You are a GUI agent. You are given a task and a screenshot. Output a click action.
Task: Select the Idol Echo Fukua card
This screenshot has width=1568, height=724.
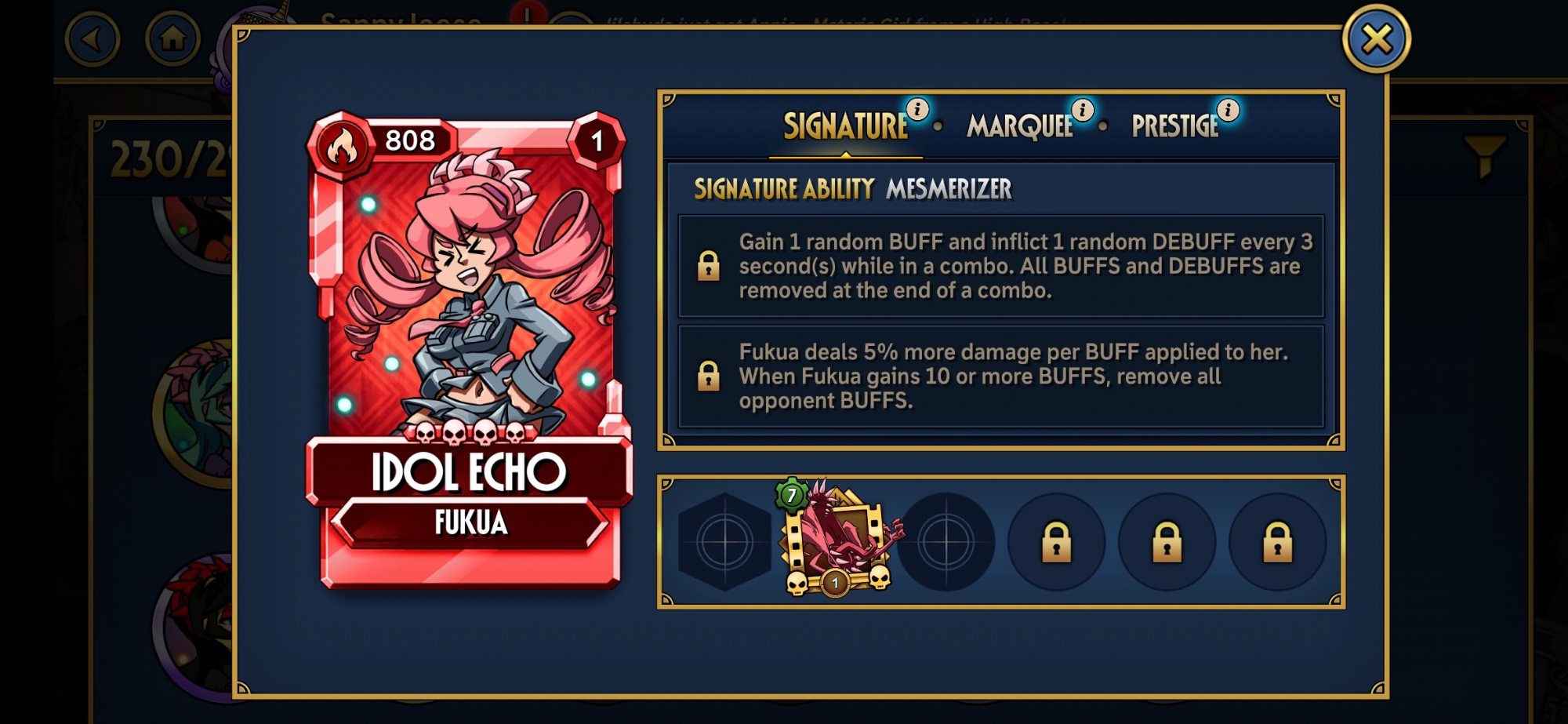point(469,351)
